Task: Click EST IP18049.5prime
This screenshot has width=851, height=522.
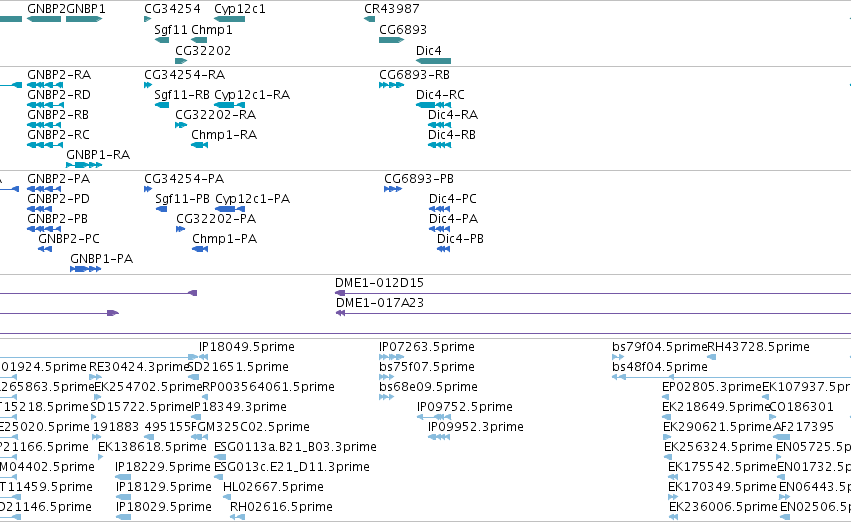Action: [247, 347]
